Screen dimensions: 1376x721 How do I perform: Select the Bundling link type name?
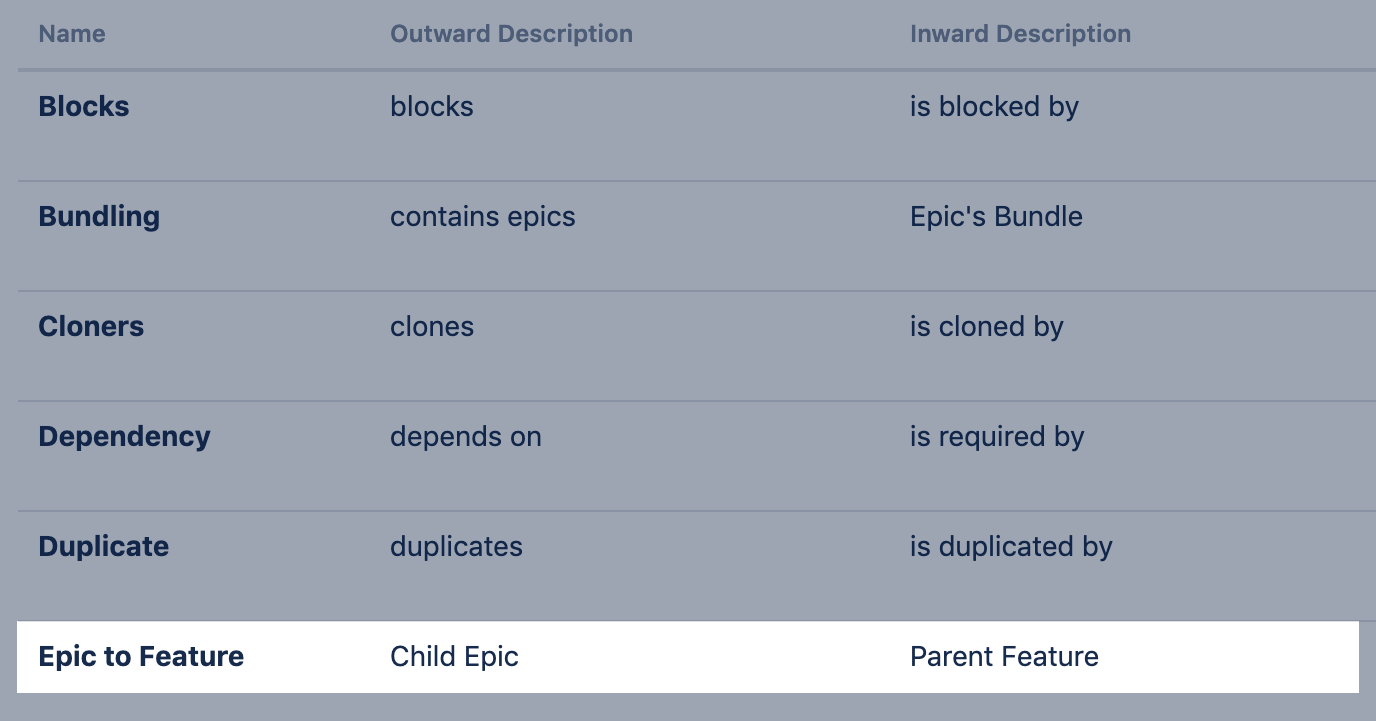point(99,217)
